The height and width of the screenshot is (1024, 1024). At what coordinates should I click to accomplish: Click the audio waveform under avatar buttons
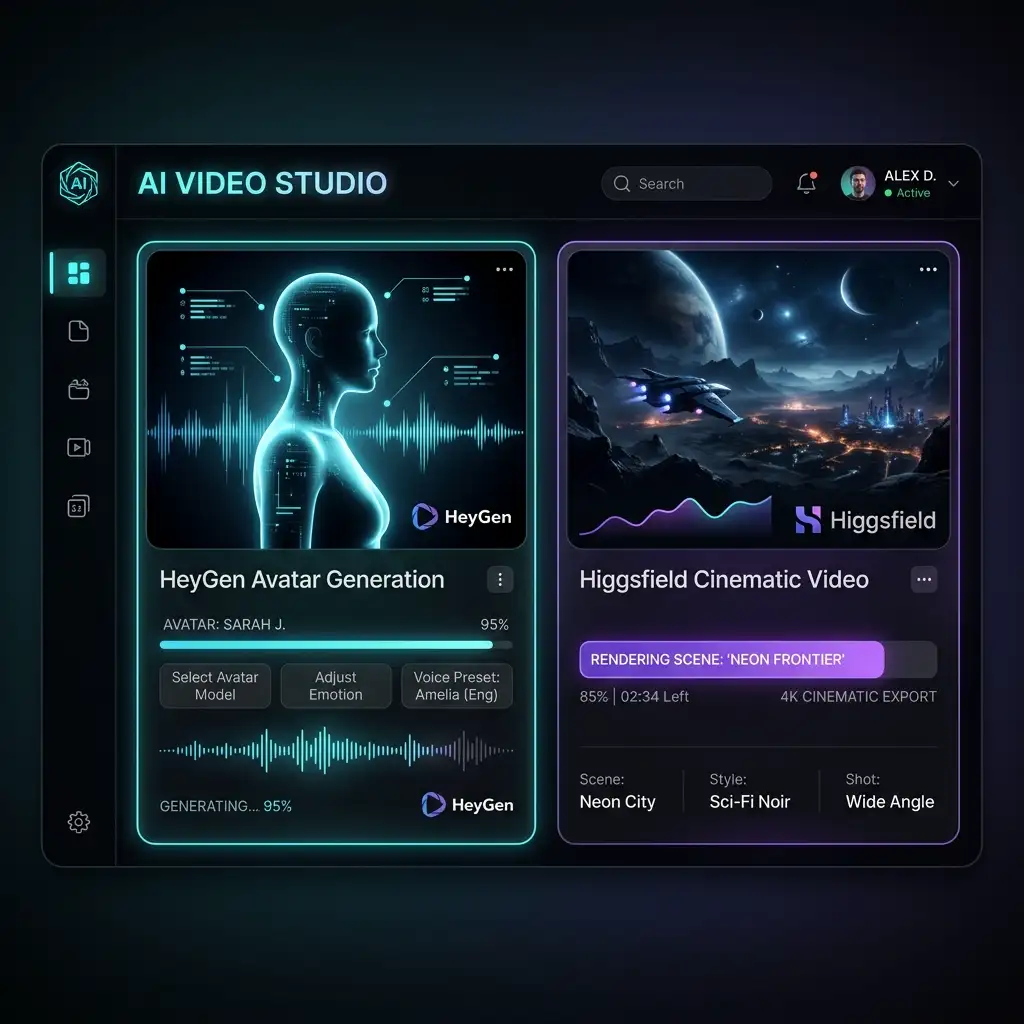pyautogui.click(x=336, y=750)
